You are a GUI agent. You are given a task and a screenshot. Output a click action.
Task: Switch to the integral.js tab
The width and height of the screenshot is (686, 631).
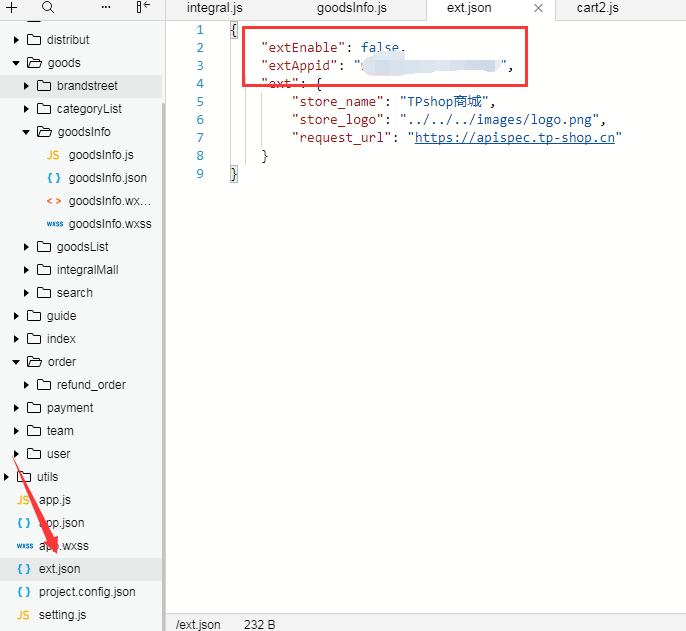coord(214,8)
